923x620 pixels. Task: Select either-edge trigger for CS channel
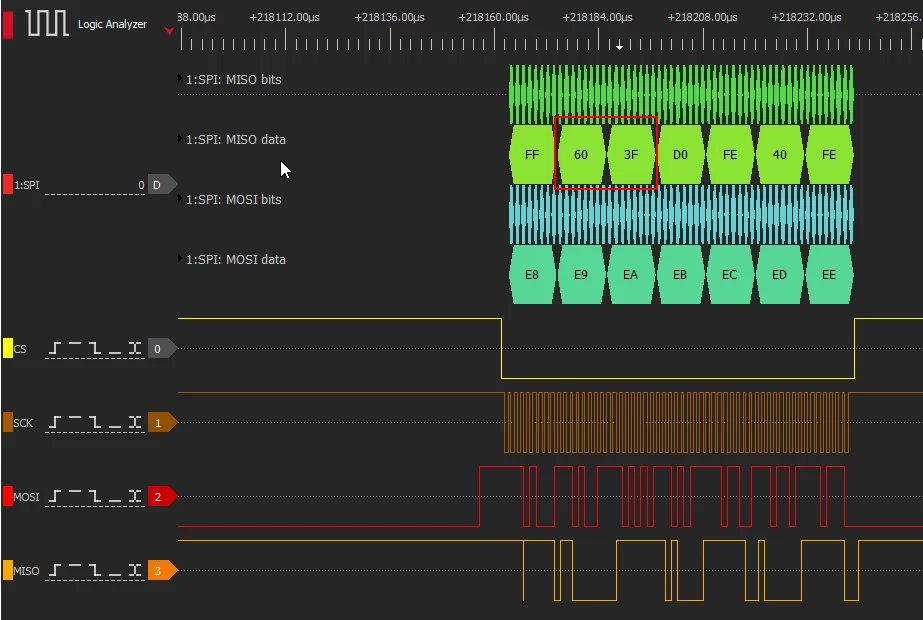[135, 349]
